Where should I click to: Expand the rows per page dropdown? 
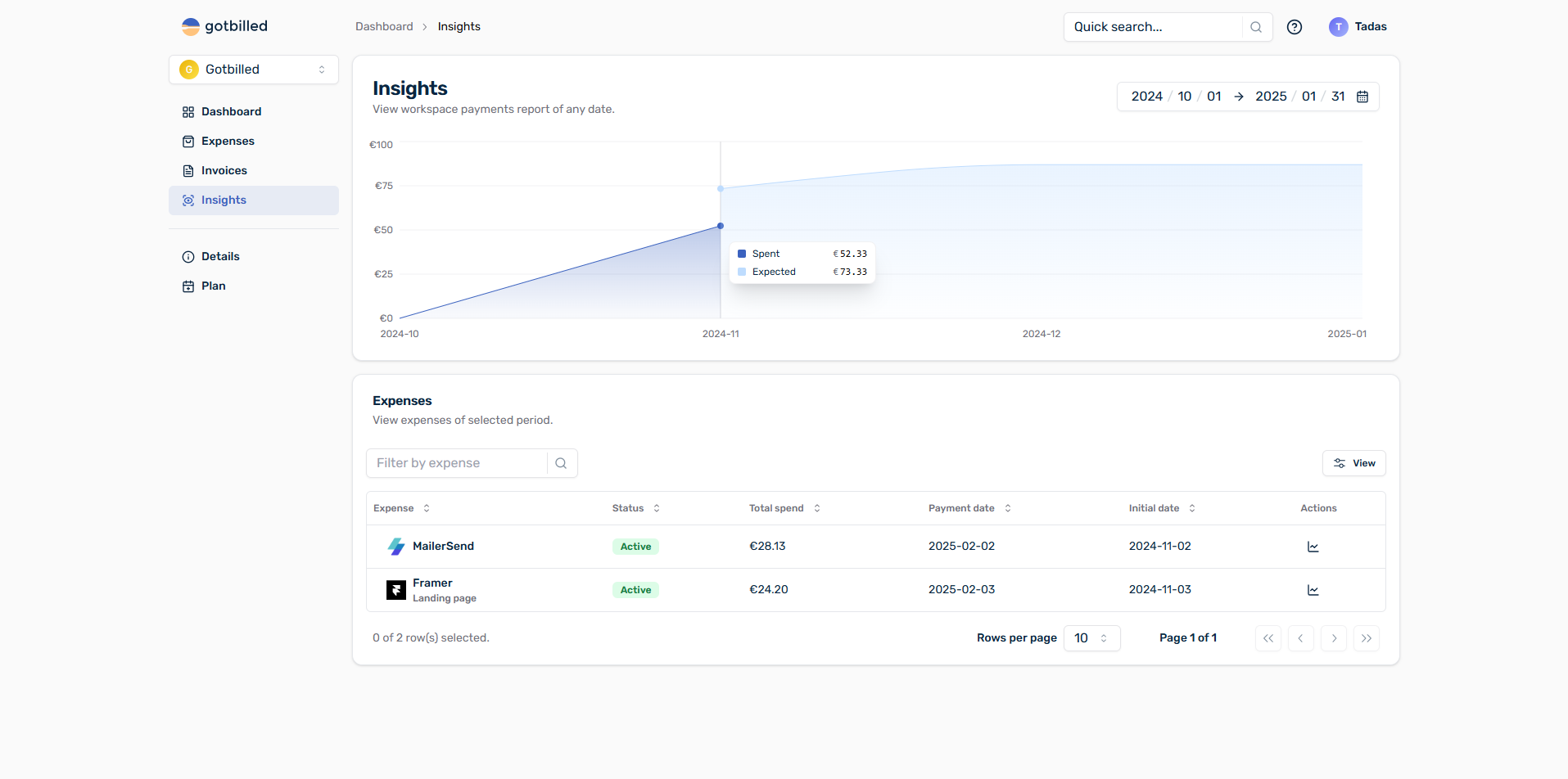pos(1091,638)
